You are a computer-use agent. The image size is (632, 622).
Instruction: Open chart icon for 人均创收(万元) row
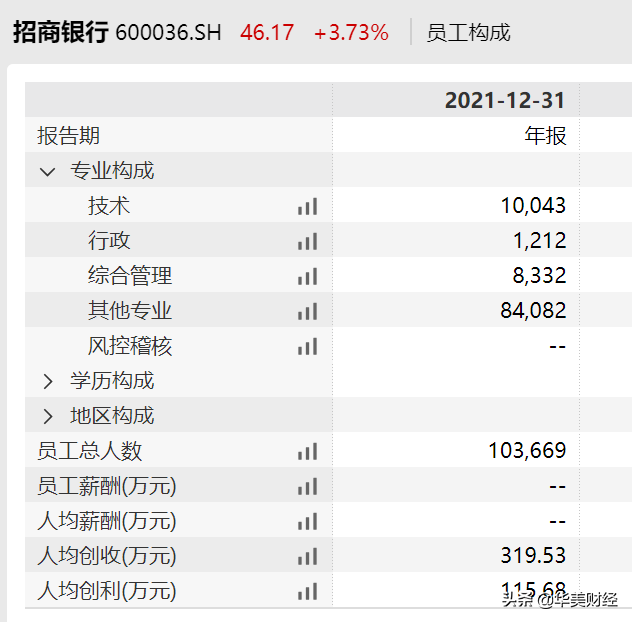[x=308, y=557]
